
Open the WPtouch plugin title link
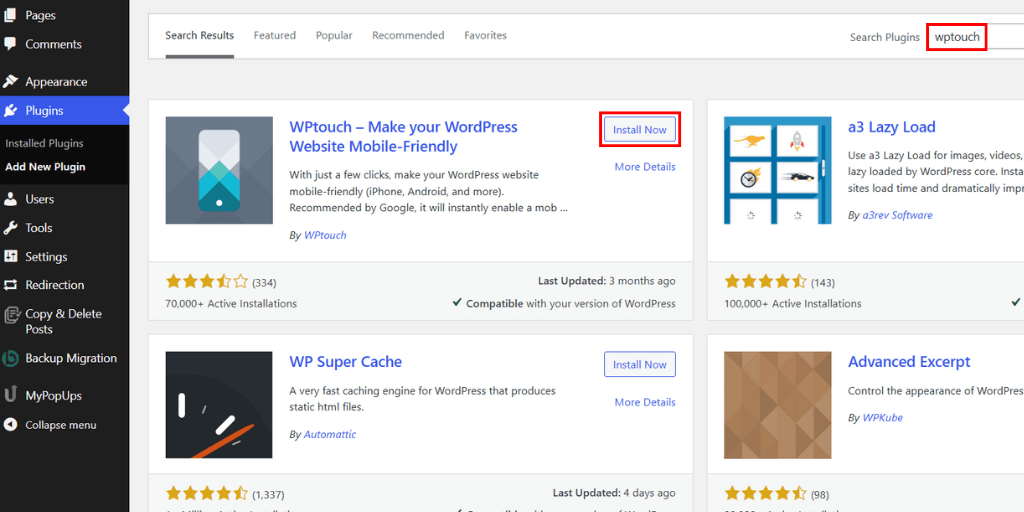pyautogui.click(x=404, y=136)
